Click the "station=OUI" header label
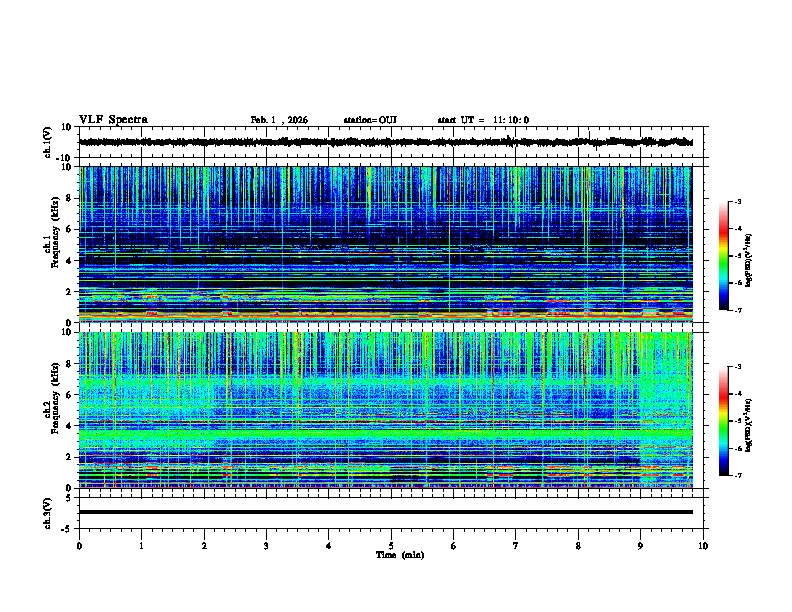This screenshot has height=612, width=792. (x=370, y=120)
